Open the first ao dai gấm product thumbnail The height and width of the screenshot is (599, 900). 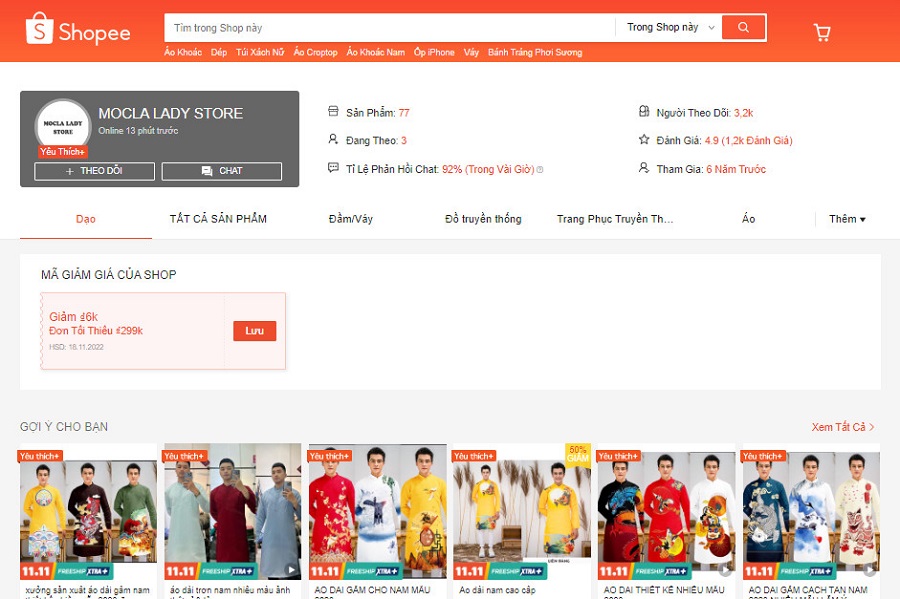click(88, 510)
